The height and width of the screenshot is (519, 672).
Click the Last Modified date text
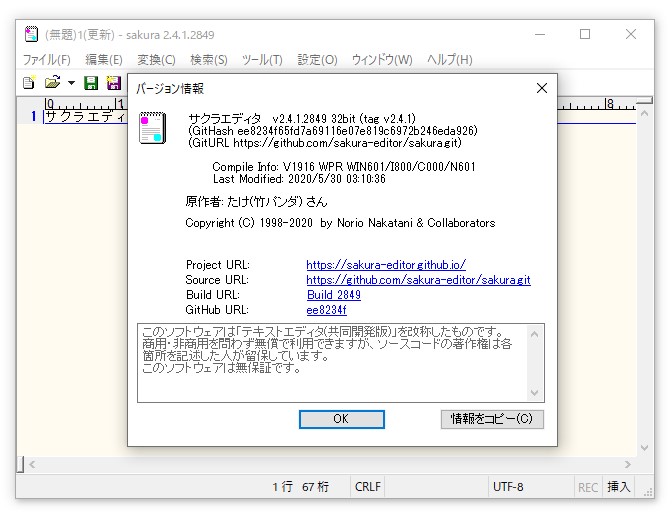(299, 179)
